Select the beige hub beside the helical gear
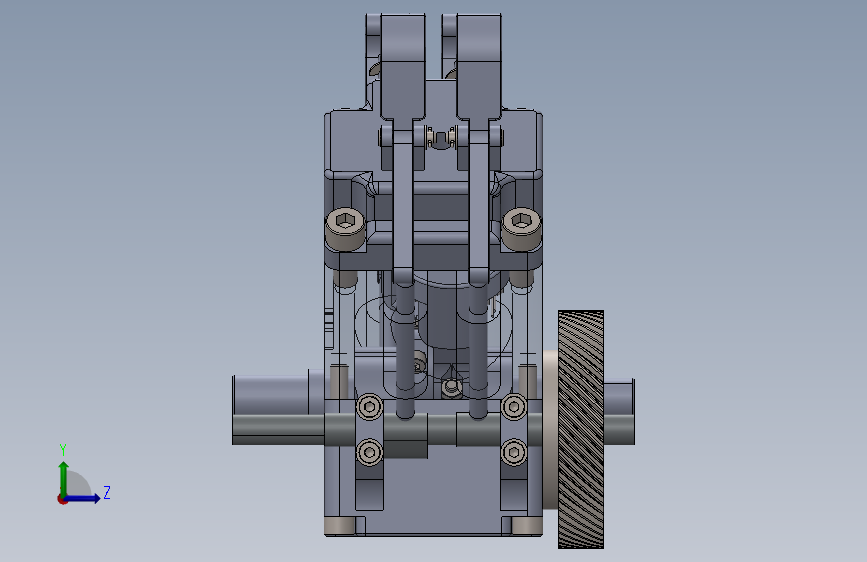 tap(550, 429)
